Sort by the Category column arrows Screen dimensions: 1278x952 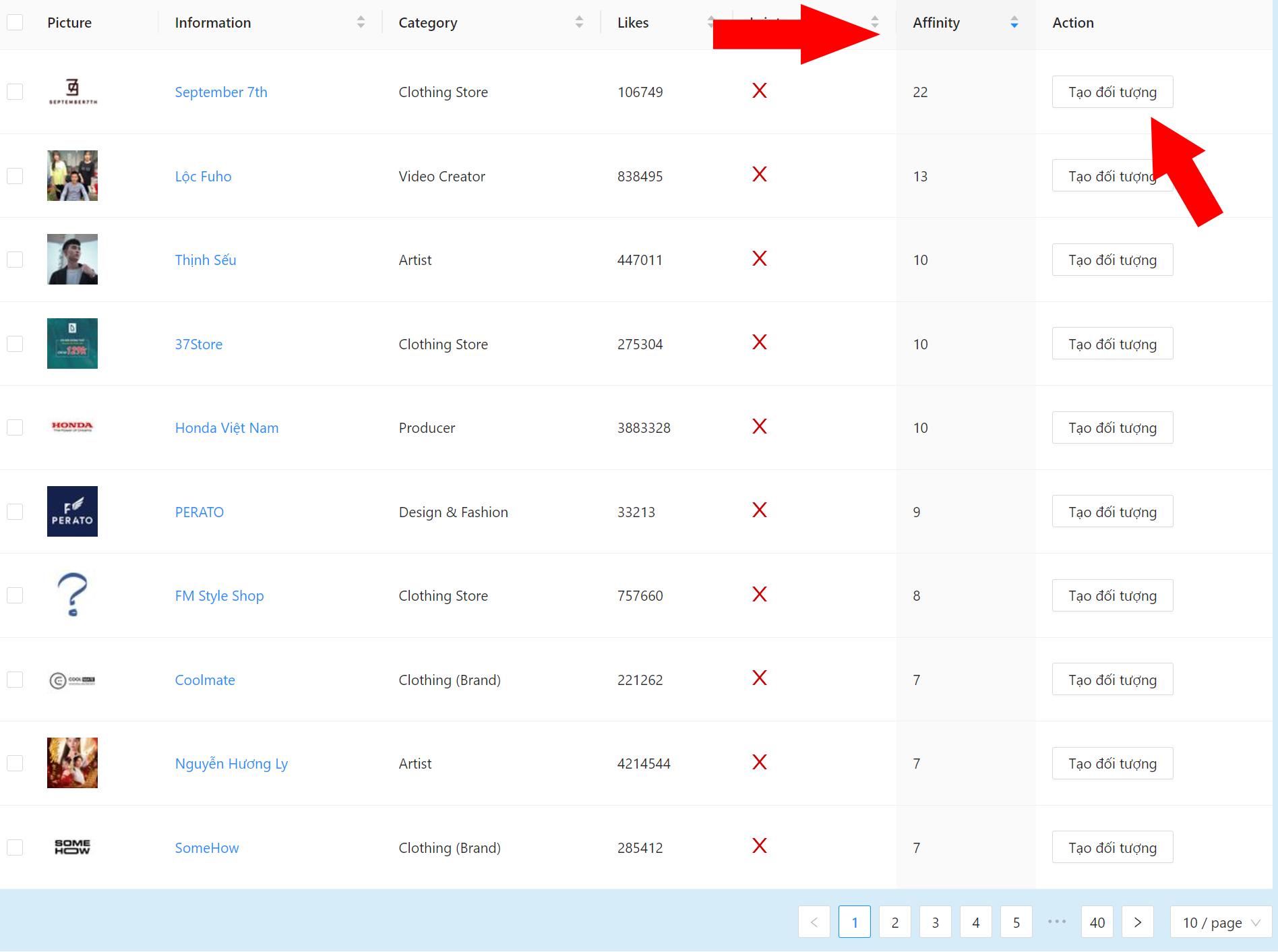point(579,22)
